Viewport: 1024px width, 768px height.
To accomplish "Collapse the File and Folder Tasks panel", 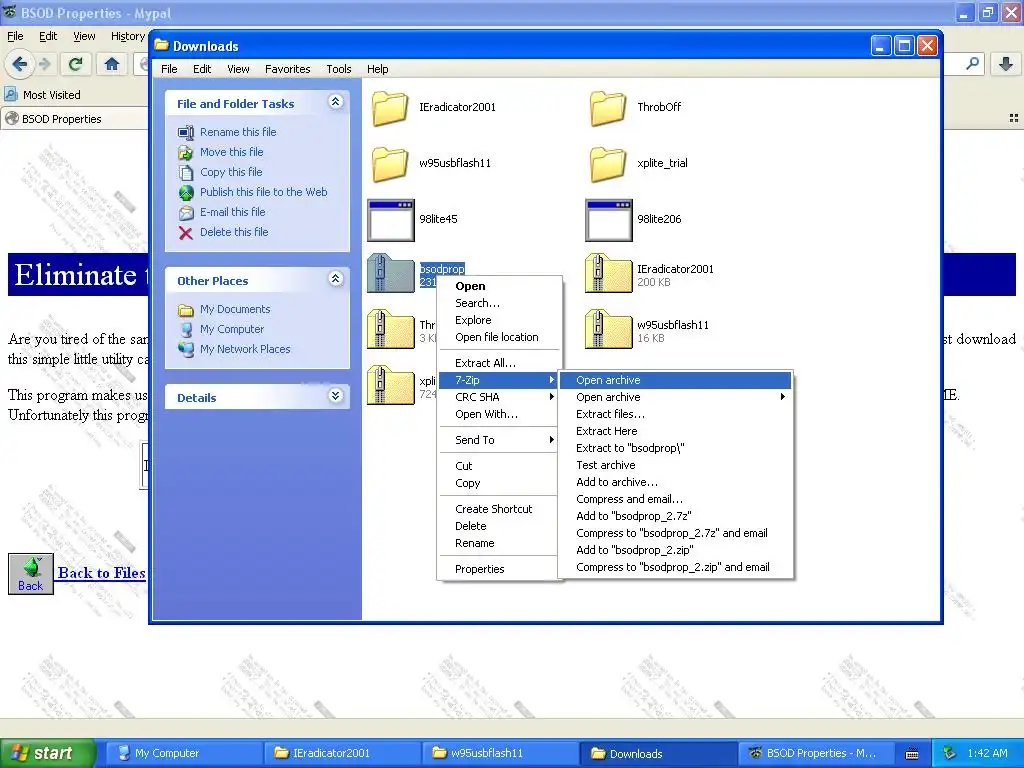I will click(336, 102).
